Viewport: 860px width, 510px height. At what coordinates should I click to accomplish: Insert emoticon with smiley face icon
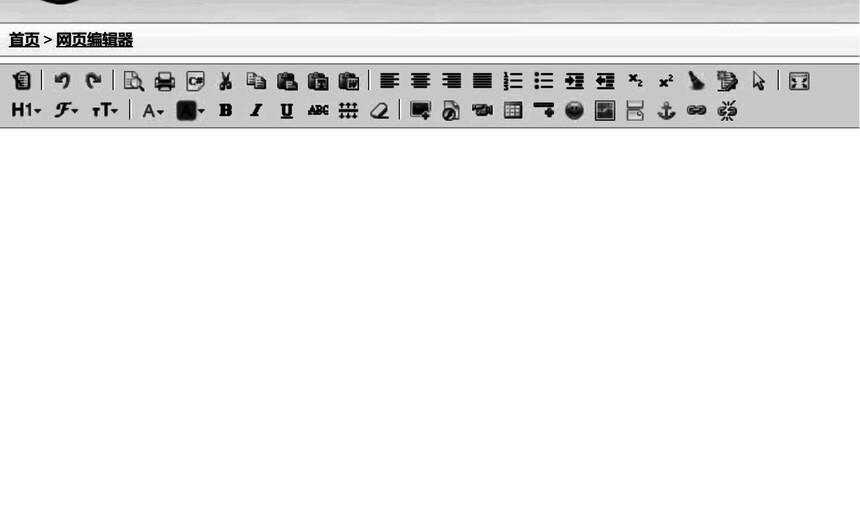coord(574,110)
